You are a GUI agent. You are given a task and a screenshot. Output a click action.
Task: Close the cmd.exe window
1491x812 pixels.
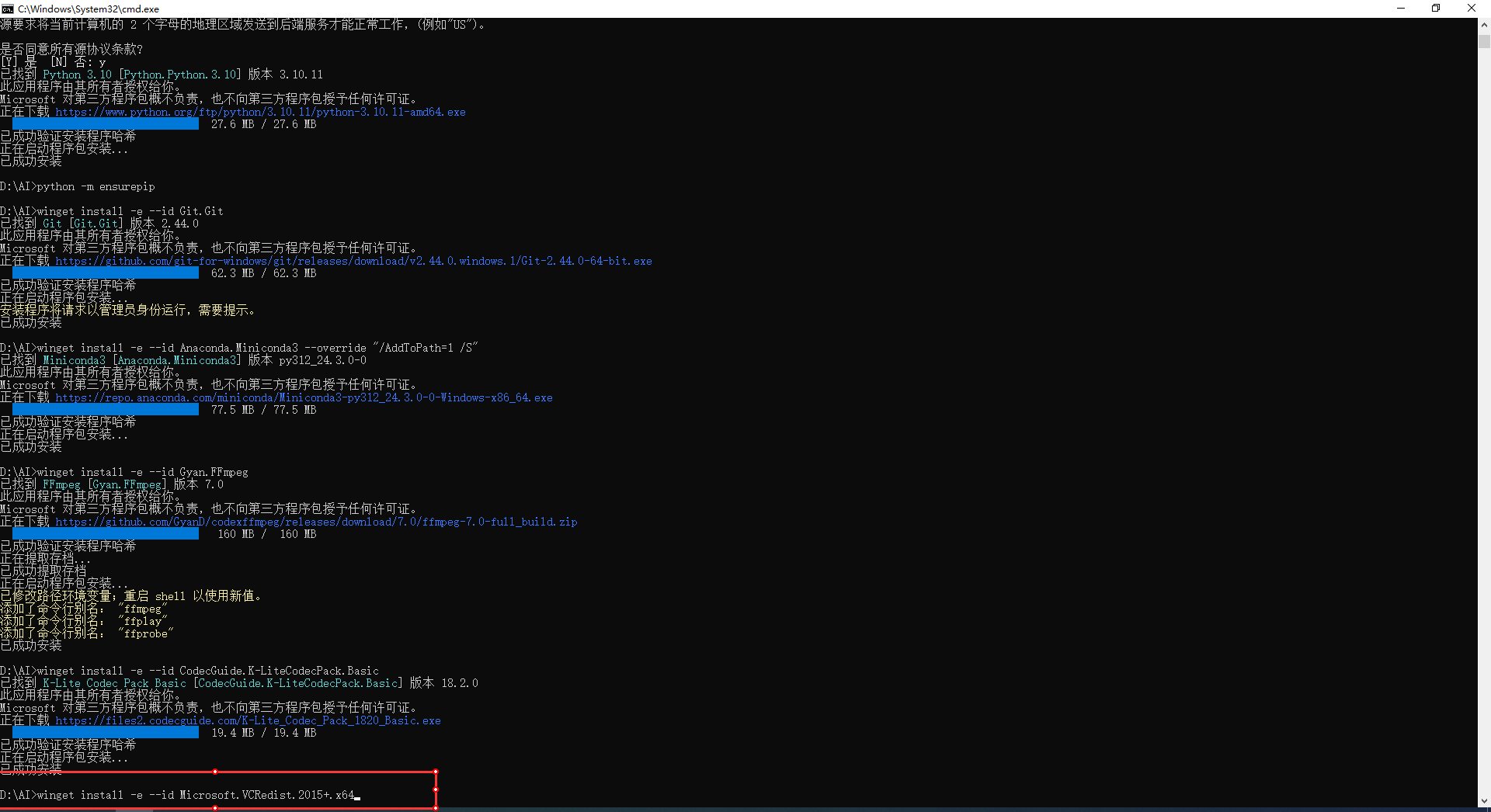1472,9
